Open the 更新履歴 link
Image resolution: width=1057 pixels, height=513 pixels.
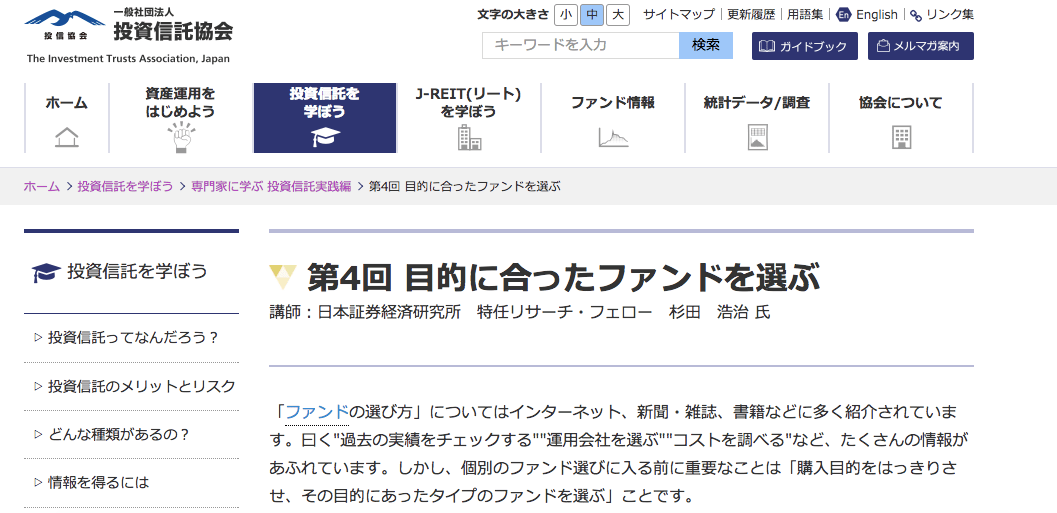click(751, 15)
